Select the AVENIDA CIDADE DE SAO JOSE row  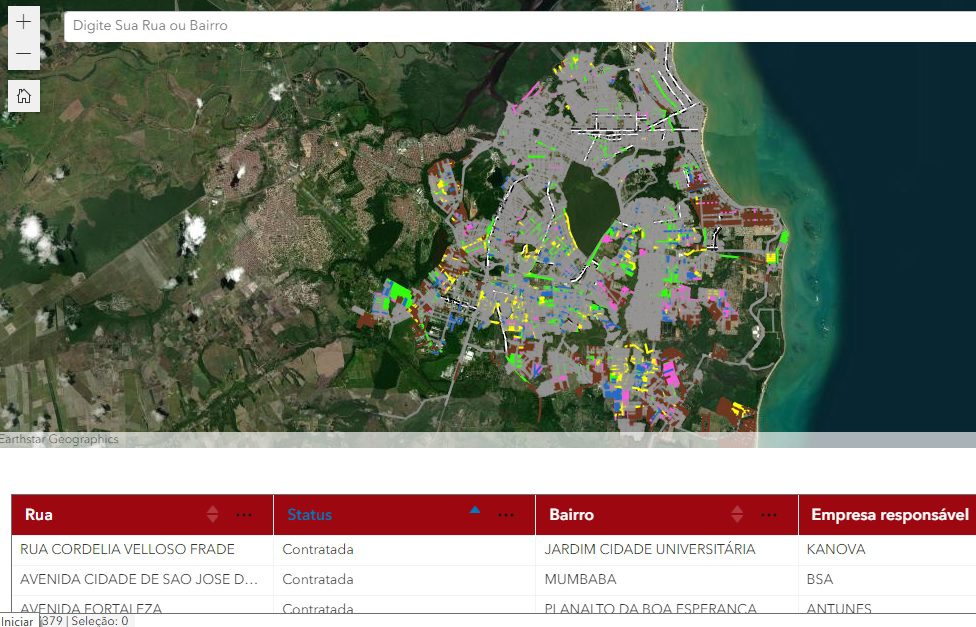point(494,580)
